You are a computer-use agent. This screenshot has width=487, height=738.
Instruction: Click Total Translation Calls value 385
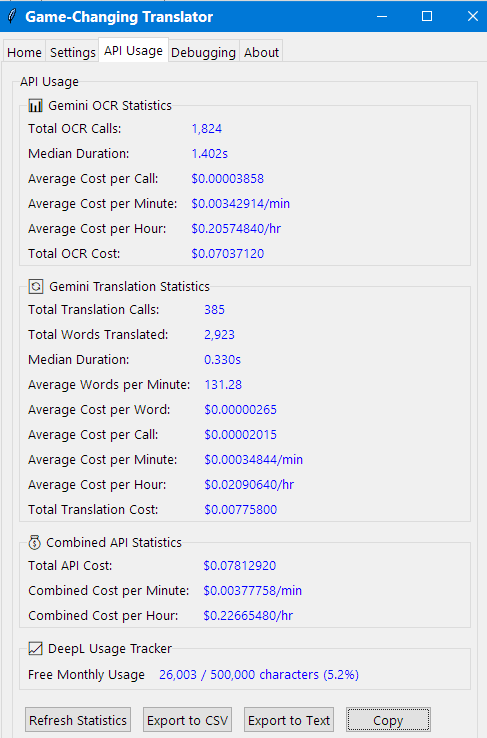point(214,309)
